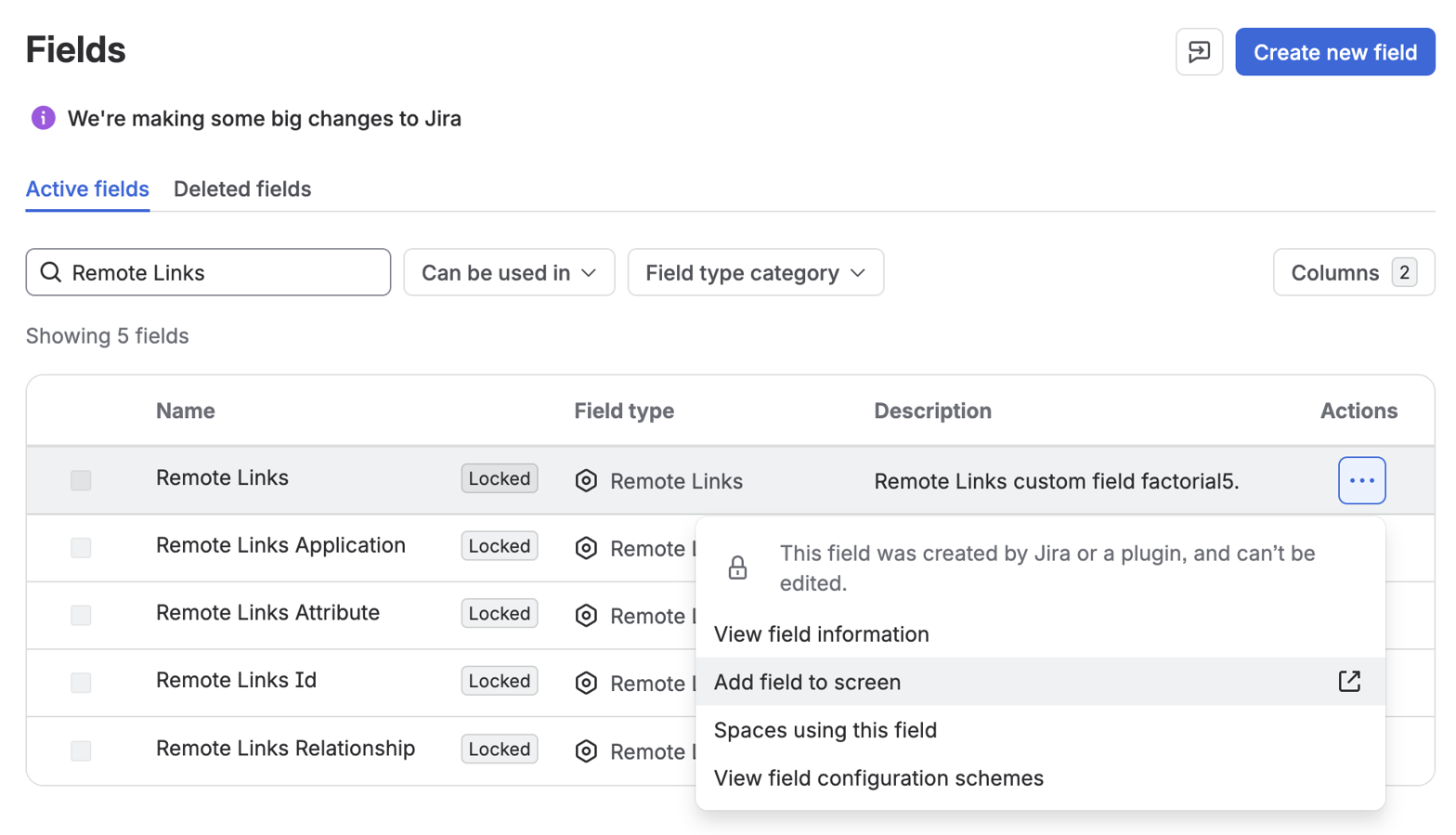The image size is (1456, 835).
Task: Choose View field configuration schemes from the menu
Action: point(1040,778)
